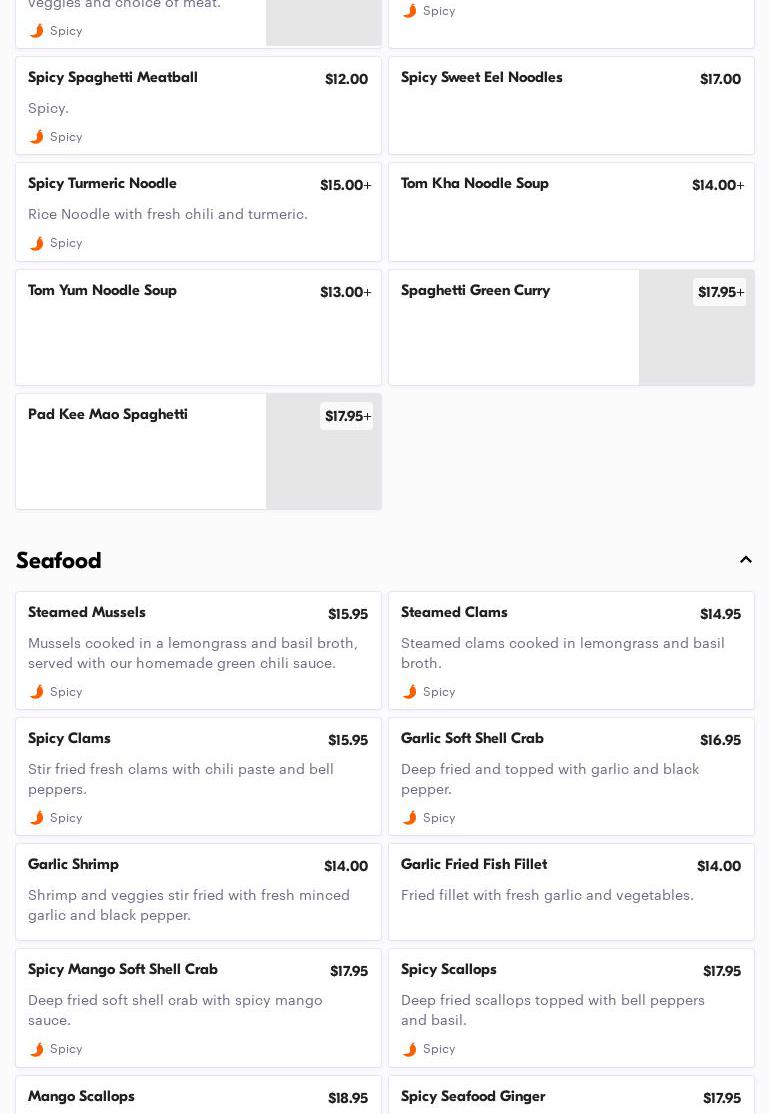Click the spicy chili icon under Steamed Clams
The height and width of the screenshot is (1114, 770).
coord(410,692)
